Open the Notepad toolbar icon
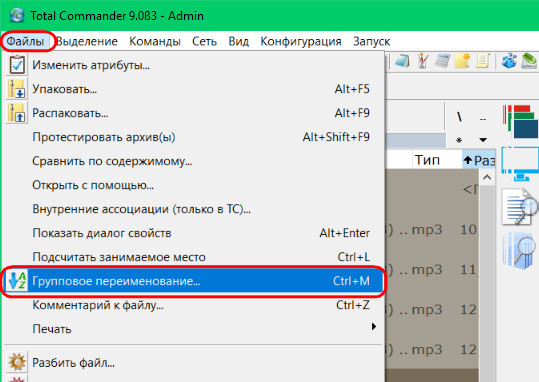The width and height of the screenshot is (539, 382). pos(401,61)
